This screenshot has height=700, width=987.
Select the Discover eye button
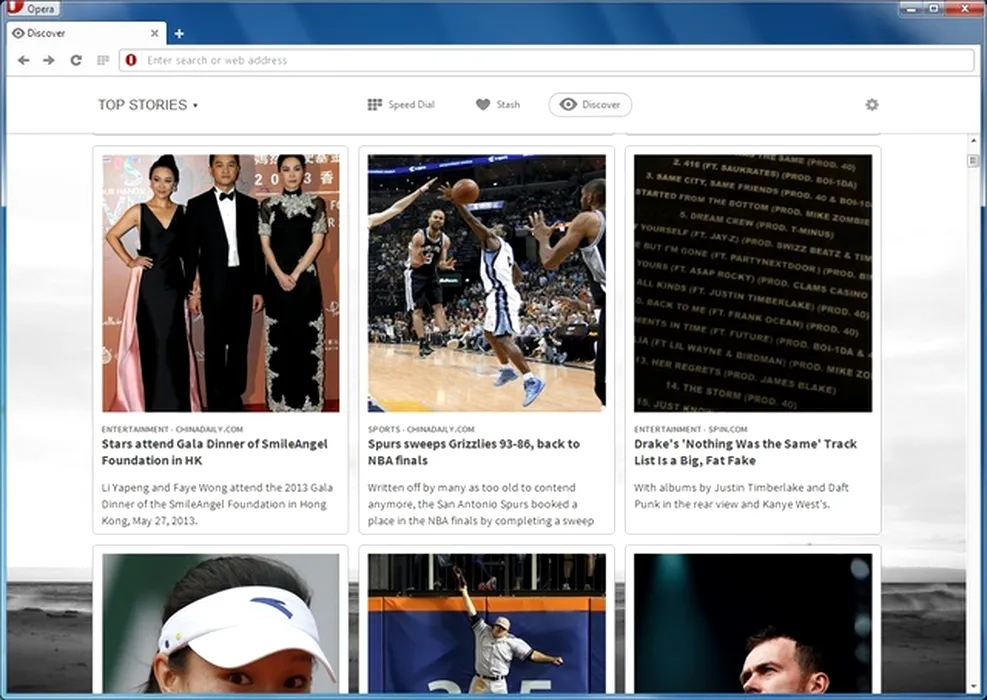[x=590, y=105]
